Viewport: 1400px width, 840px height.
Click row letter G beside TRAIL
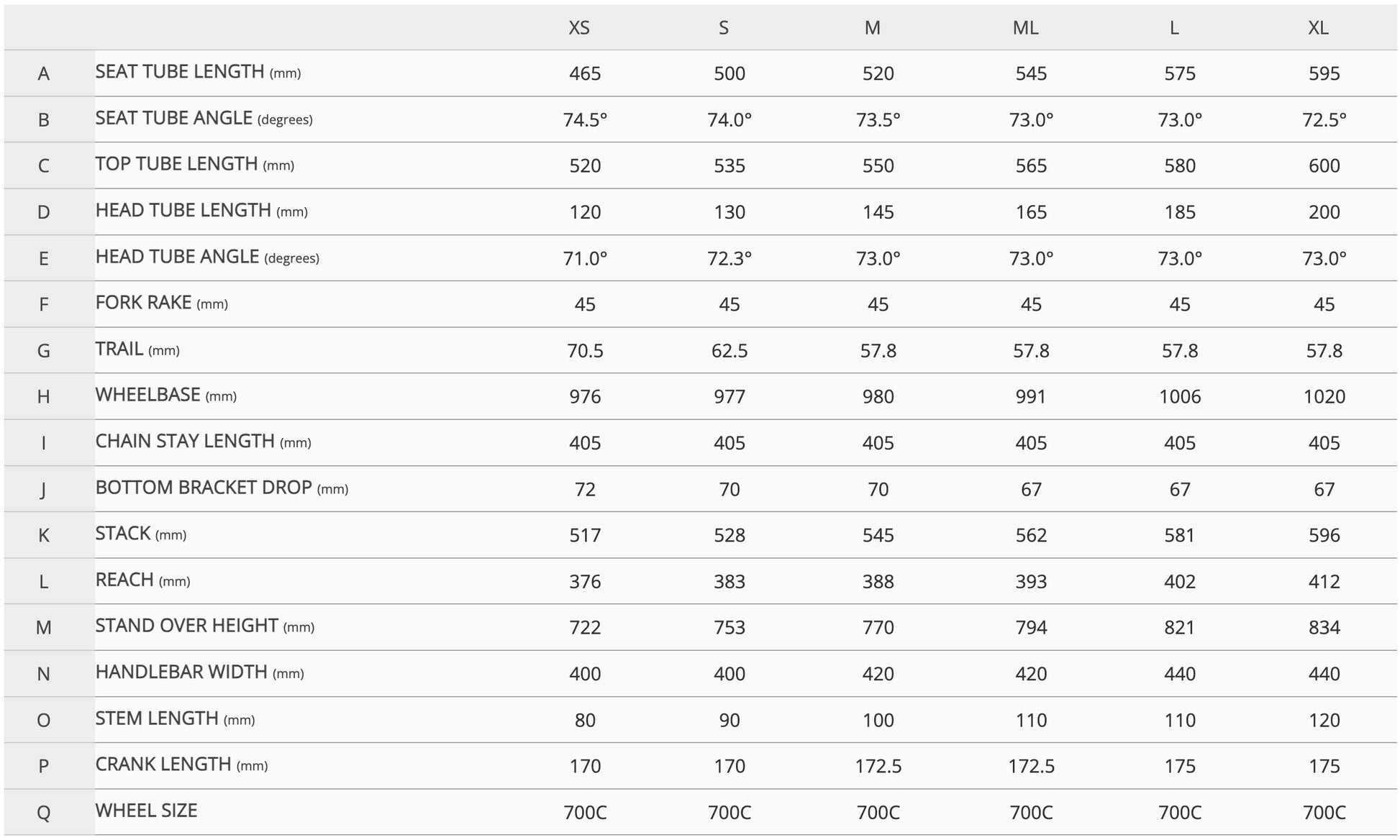[44, 351]
